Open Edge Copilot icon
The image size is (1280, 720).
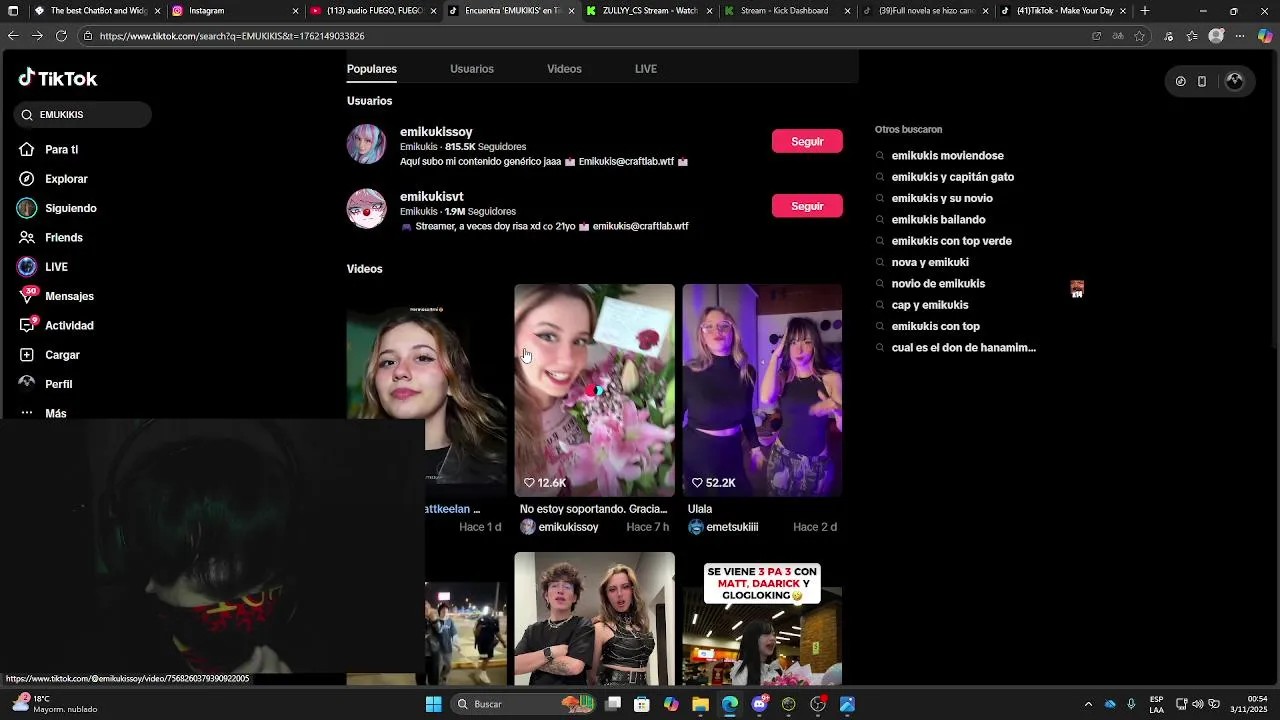1265,36
